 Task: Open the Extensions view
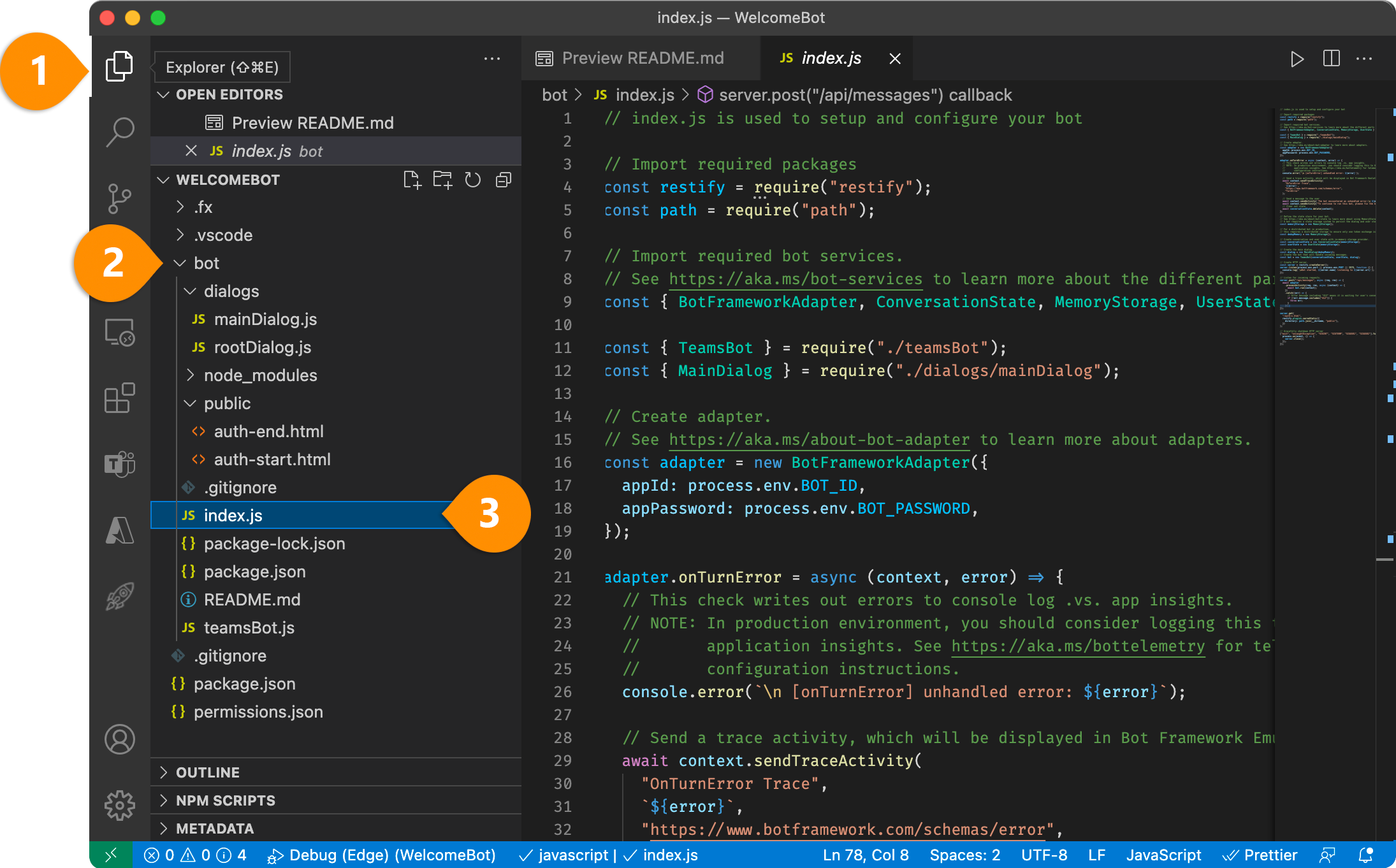click(119, 398)
